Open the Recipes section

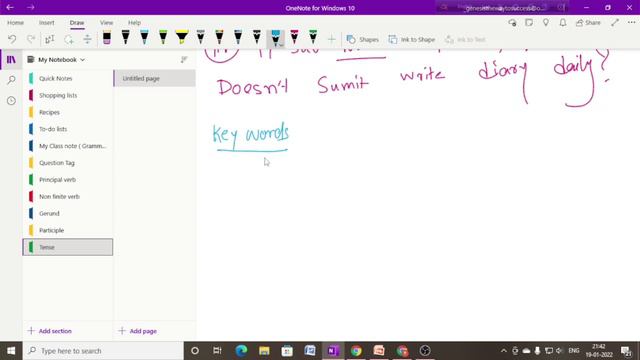[x=68, y=112]
